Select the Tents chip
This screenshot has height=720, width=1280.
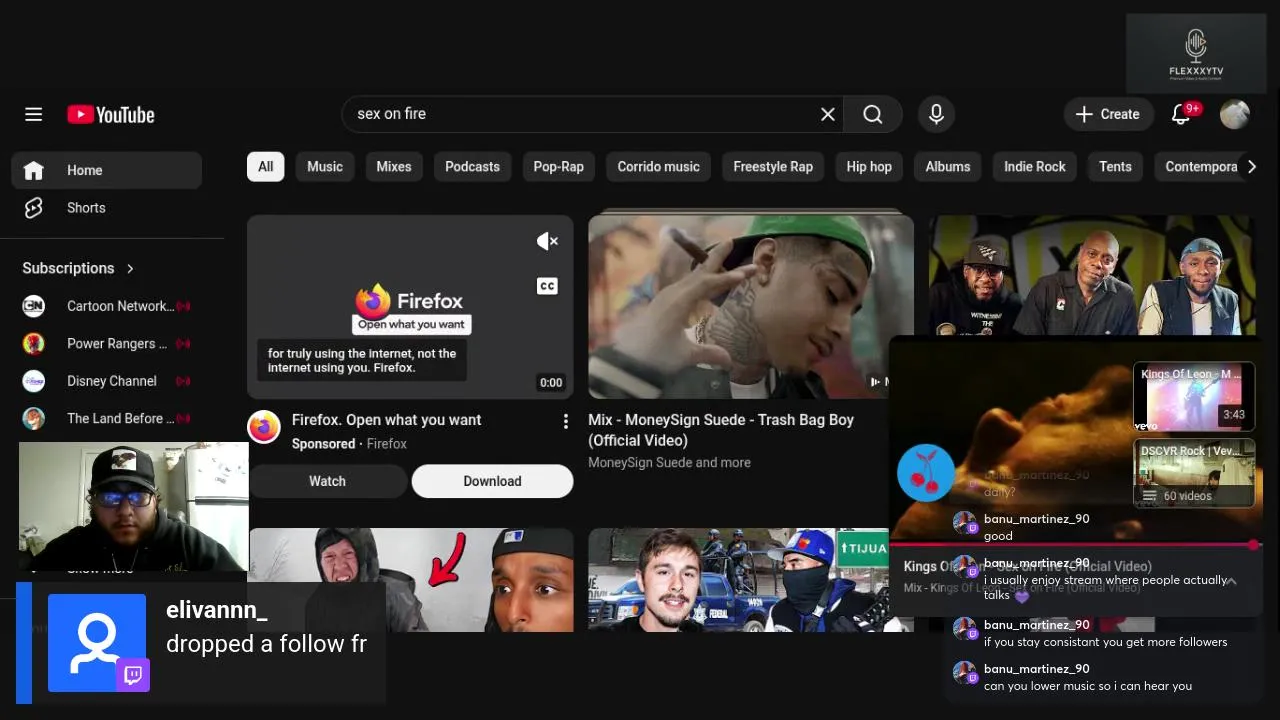point(1115,167)
